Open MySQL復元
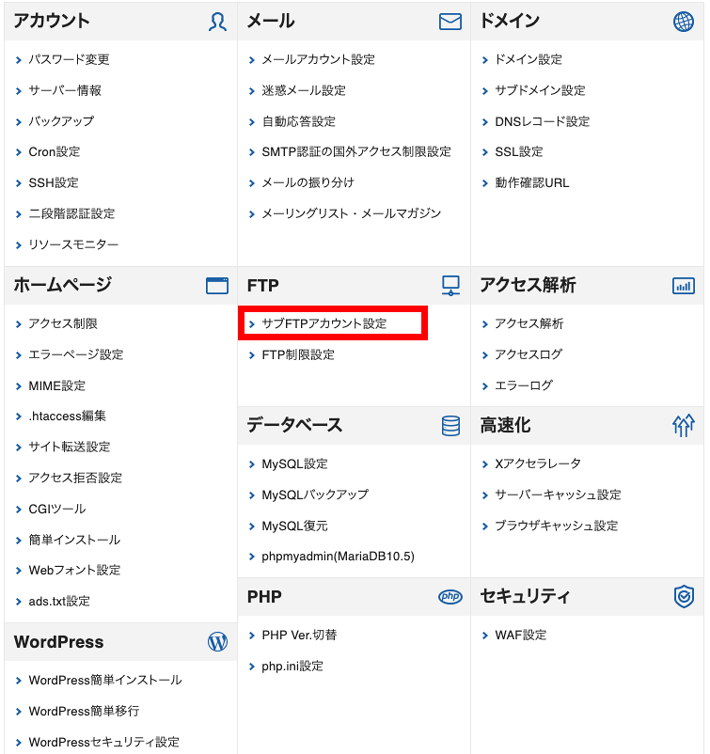The width and height of the screenshot is (710, 754). click(x=294, y=526)
